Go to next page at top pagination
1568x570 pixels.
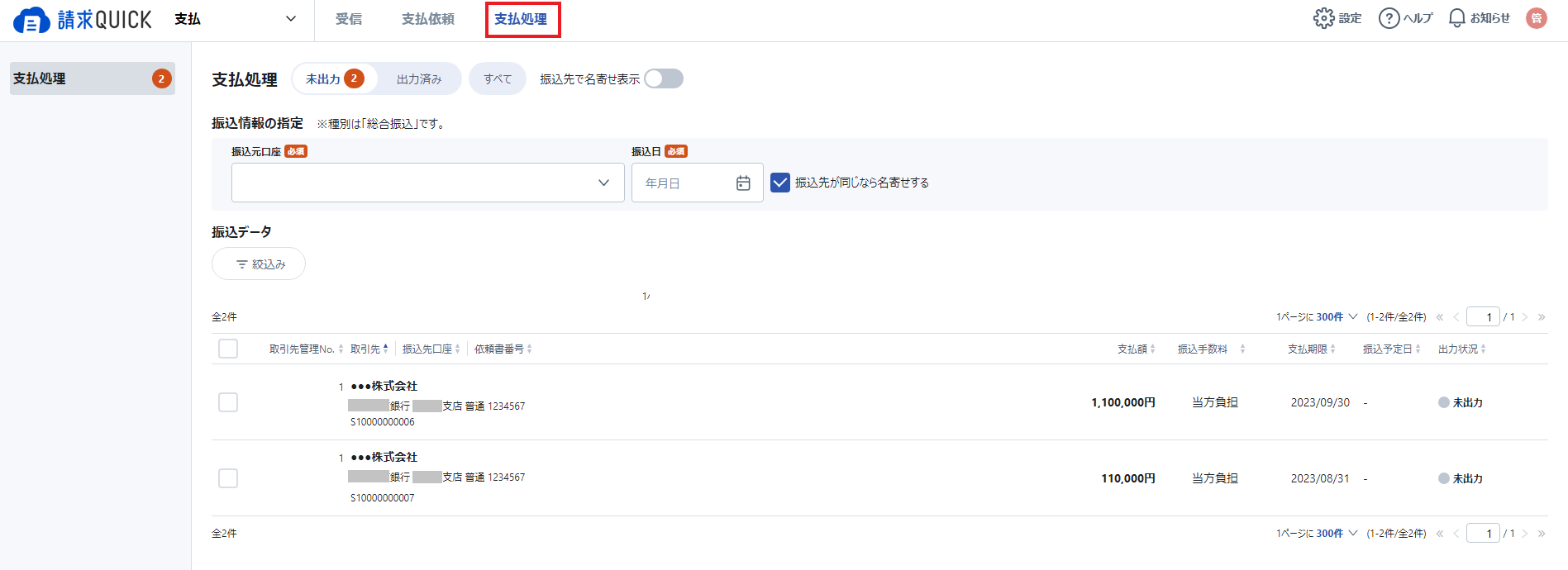(1525, 317)
